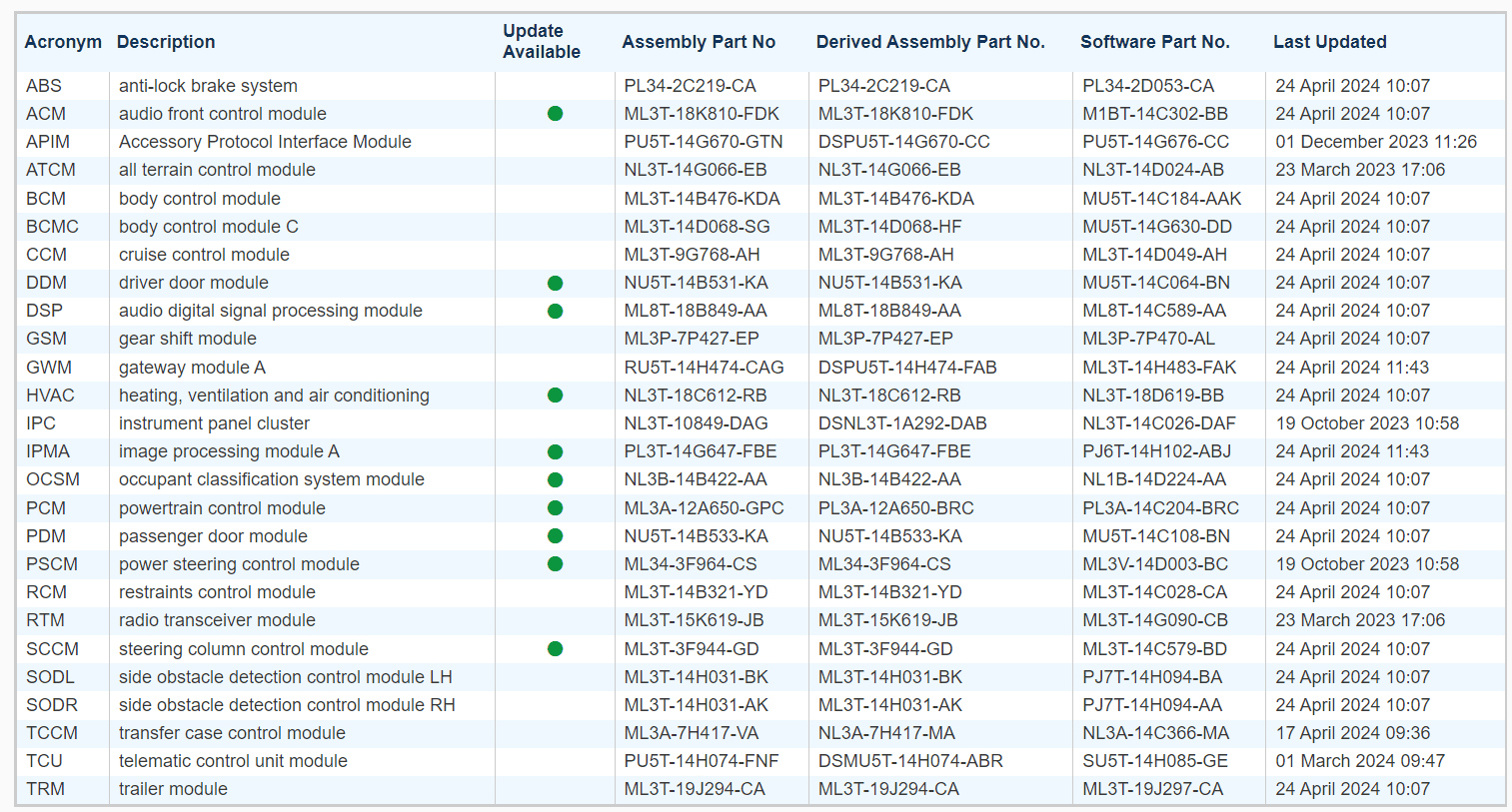Image resolution: width=1512 pixels, height=812 pixels.
Task: Select the Software Part No. column header
Action: (1154, 42)
